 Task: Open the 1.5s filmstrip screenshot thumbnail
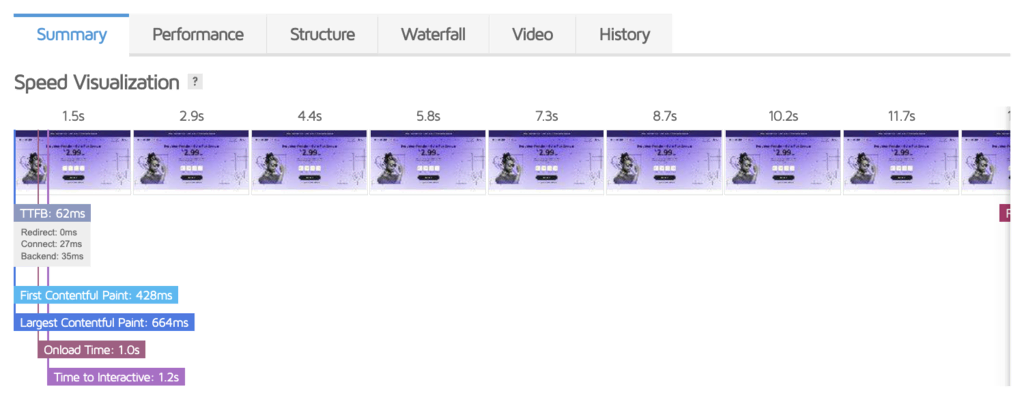(x=72, y=161)
